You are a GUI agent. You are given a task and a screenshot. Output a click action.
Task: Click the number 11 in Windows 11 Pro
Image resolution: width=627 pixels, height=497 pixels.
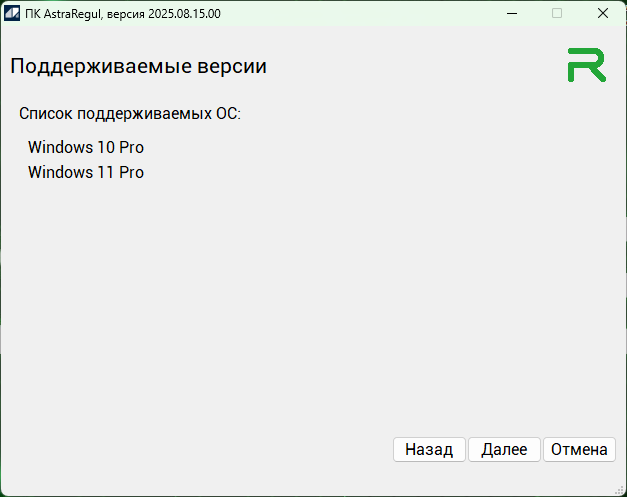click(x=105, y=172)
